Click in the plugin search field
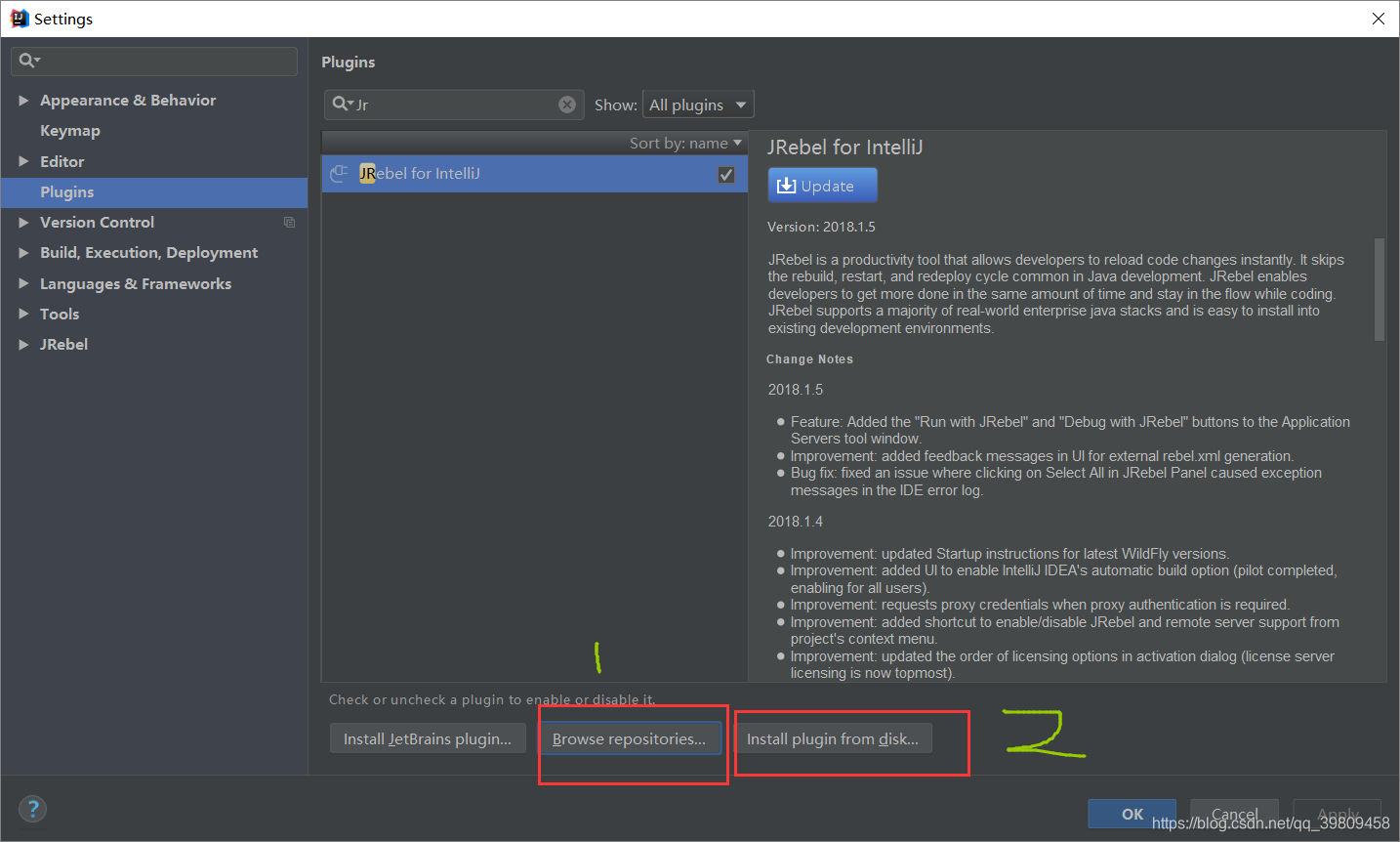 pos(454,105)
